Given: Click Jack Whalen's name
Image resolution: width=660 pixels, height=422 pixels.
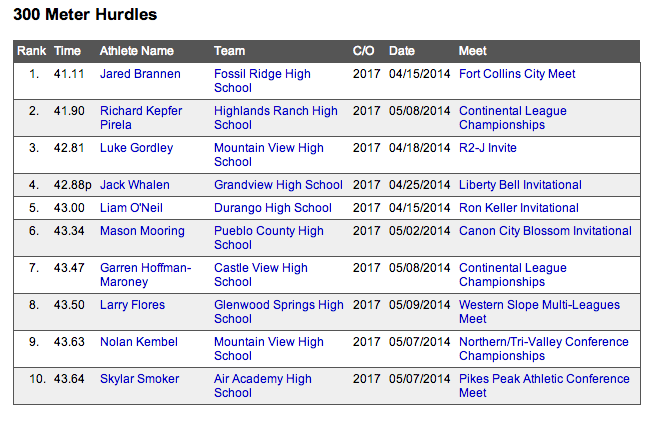Looking at the screenshot, I should coord(135,185).
